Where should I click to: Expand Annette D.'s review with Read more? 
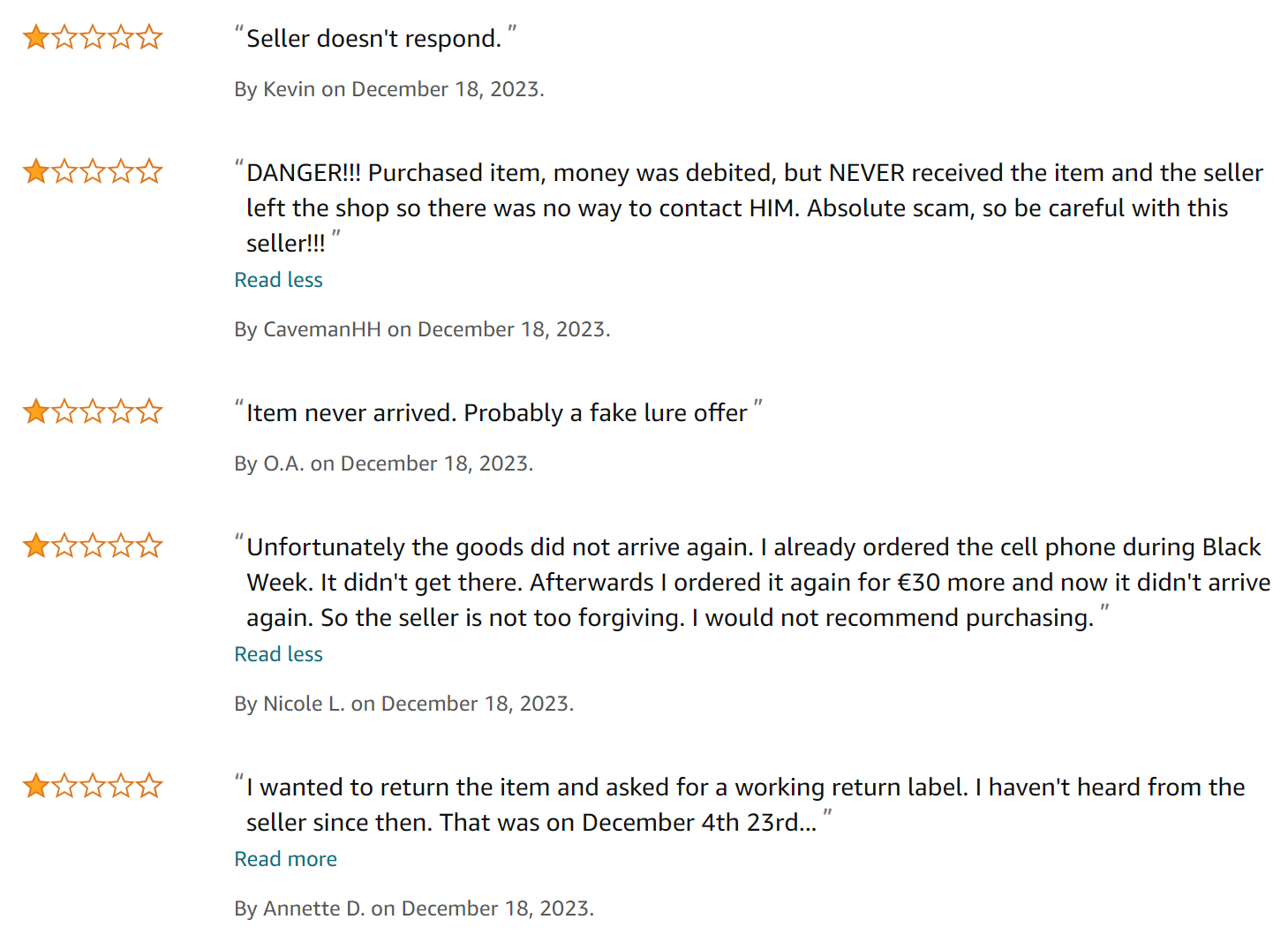[x=285, y=859]
